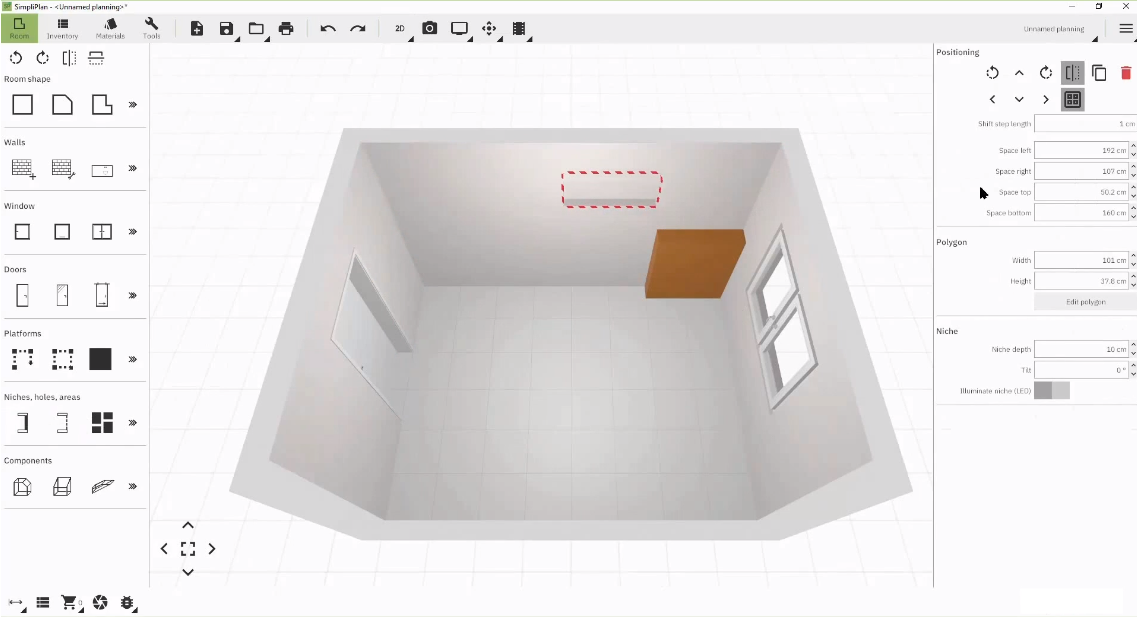1137x617 pixels.
Task: Toggle the grid alignment button under Positioning
Action: [1072, 99]
